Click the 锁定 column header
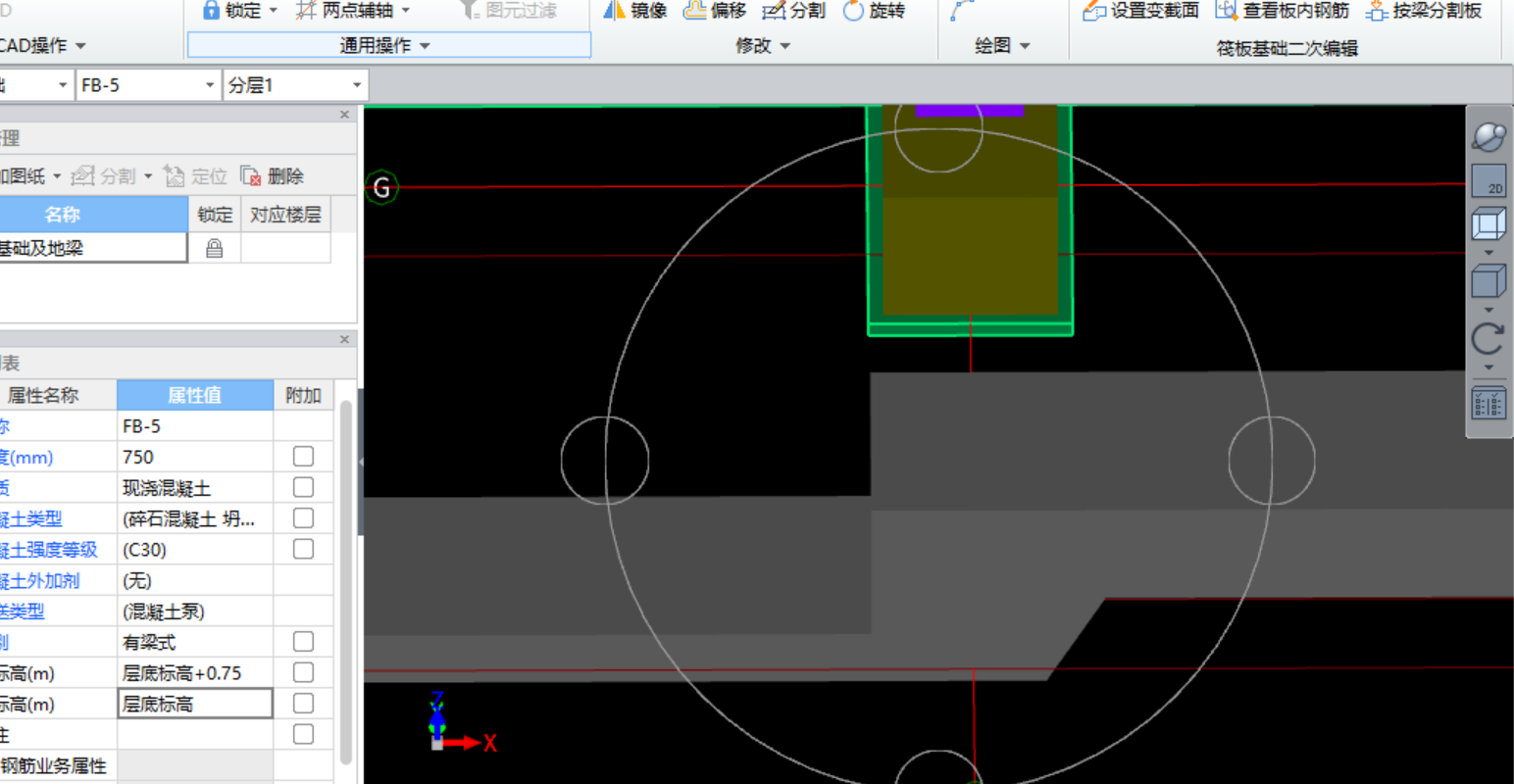The height and width of the screenshot is (784, 1514). 215,215
